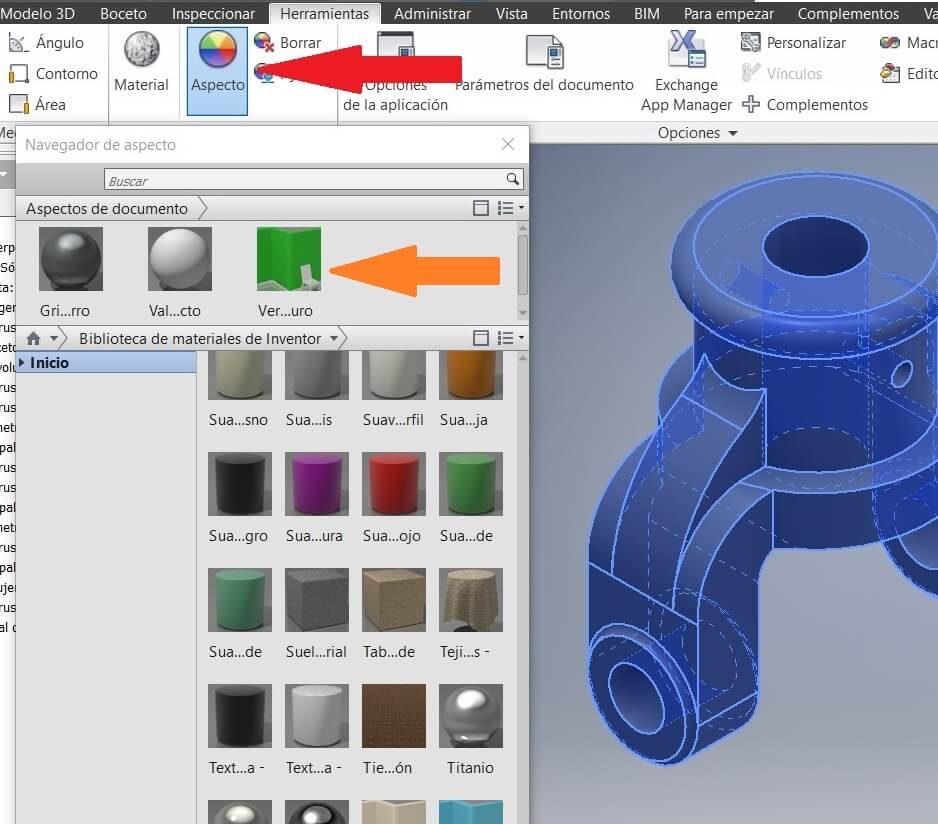Screen dimensions: 938x824
Task: Open the Herramientas ribbon tab
Action: [x=324, y=13]
